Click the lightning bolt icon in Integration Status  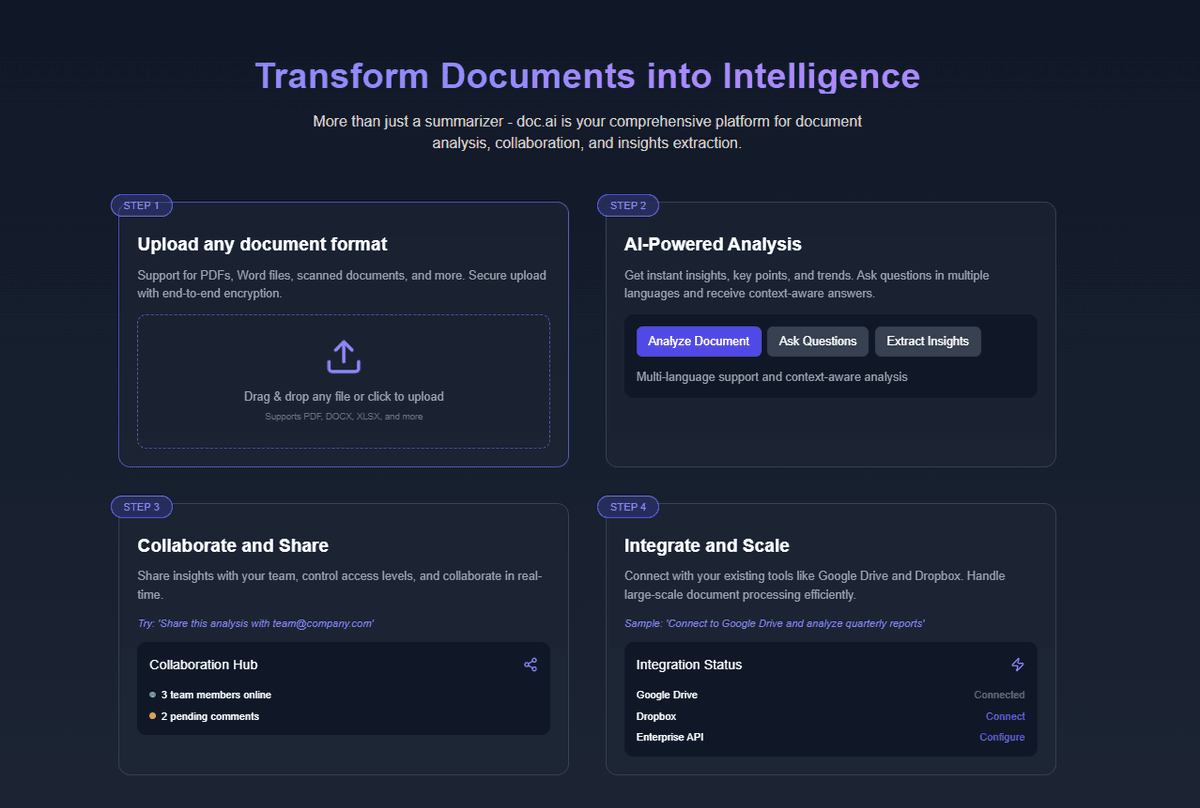pos(1017,665)
